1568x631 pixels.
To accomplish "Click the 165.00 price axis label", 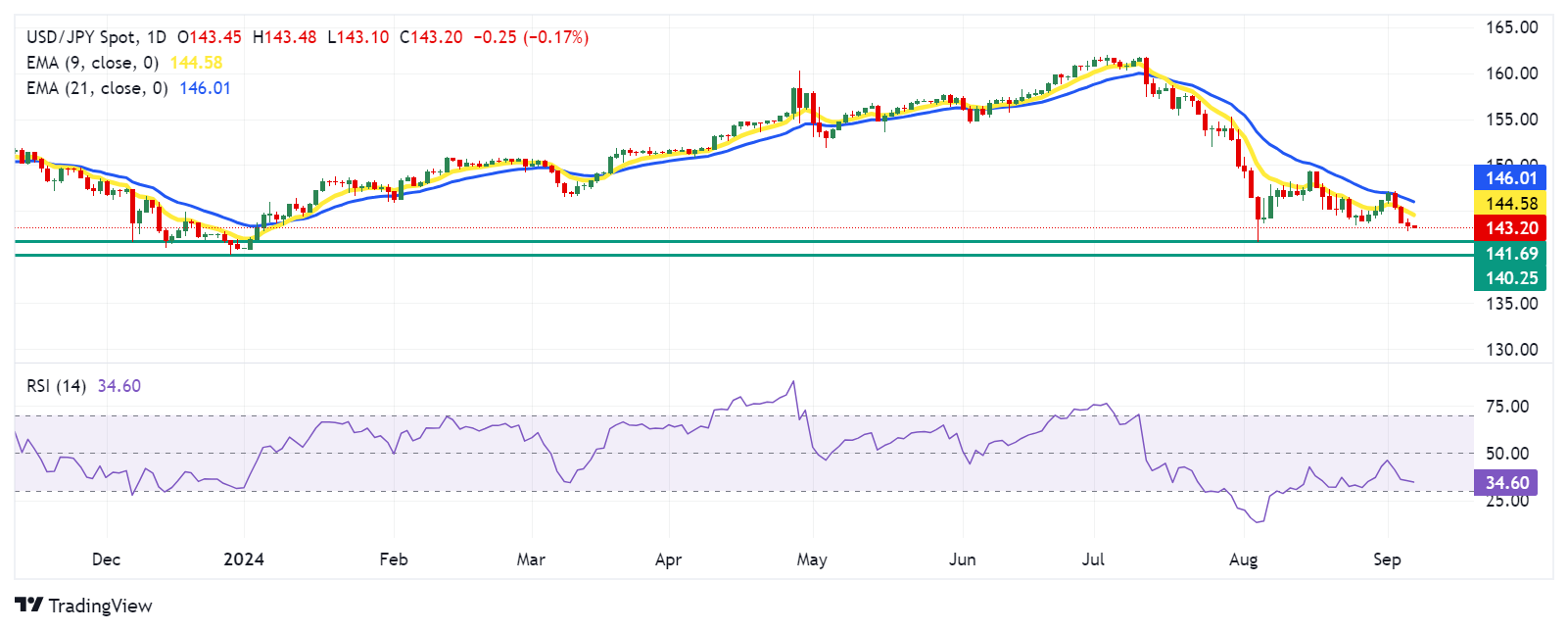I will (1511, 27).
